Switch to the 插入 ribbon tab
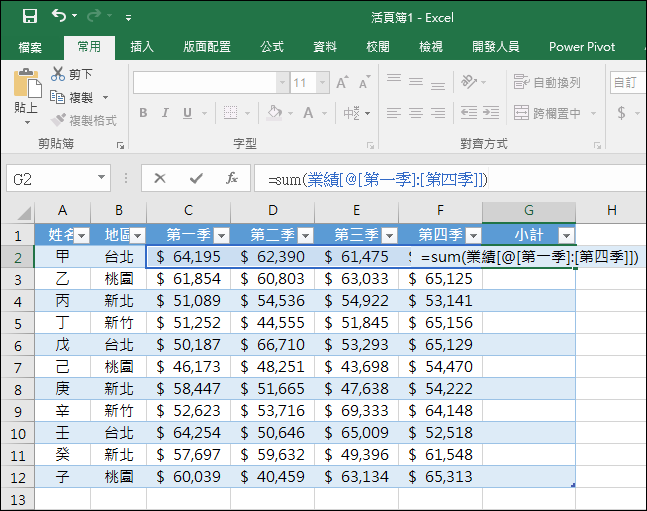Viewport: 647px width, 511px height. pos(142,46)
